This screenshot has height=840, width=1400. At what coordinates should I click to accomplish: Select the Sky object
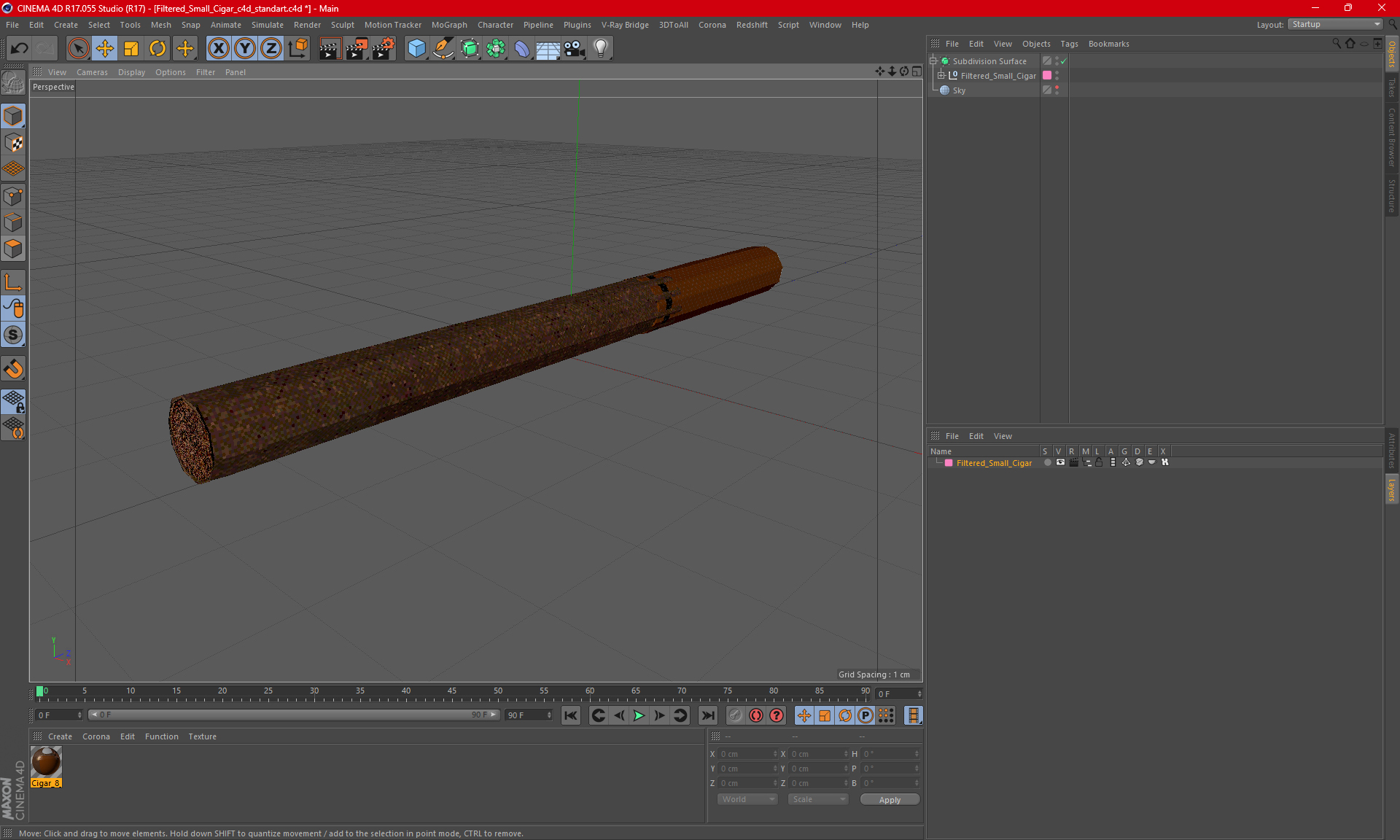(x=959, y=90)
